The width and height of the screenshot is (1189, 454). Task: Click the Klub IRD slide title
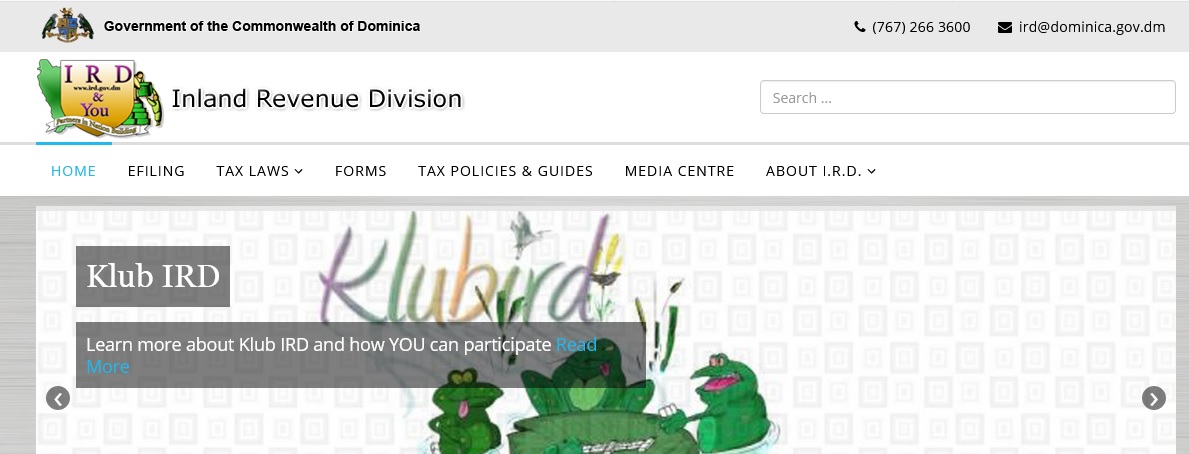click(153, 276)
